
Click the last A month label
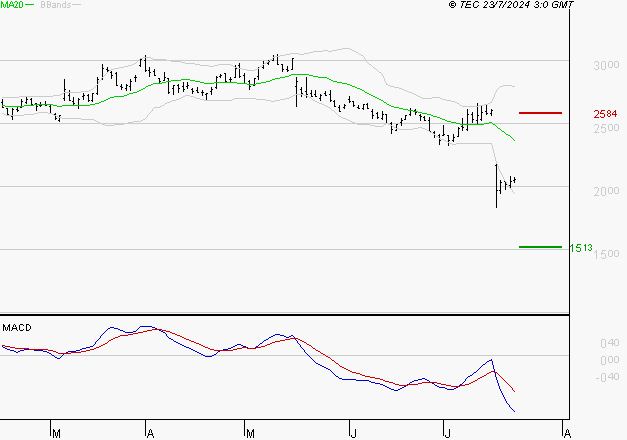point(567,433)
